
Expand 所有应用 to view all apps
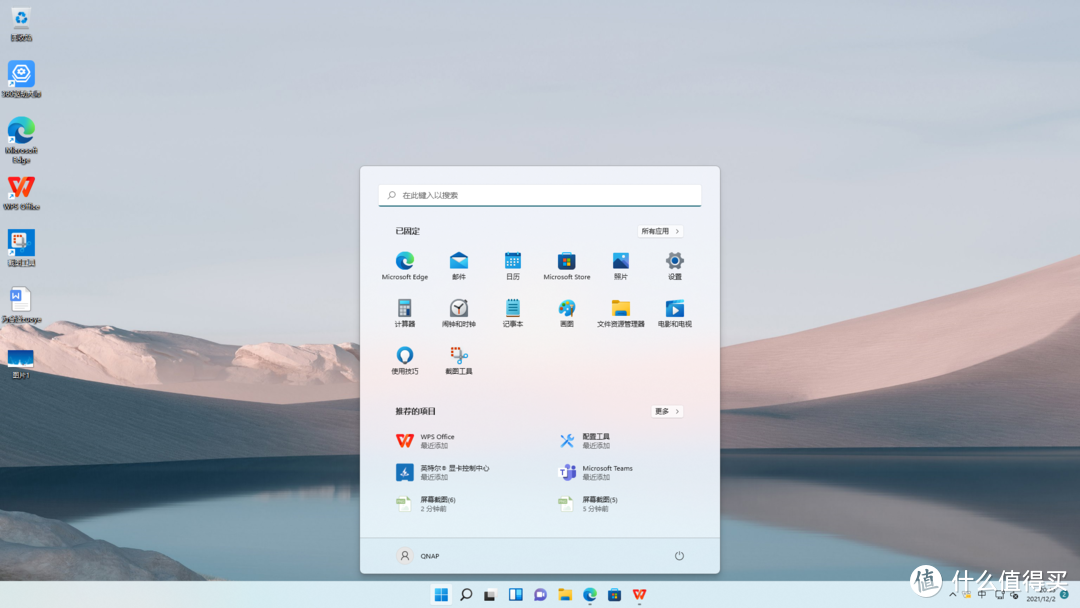(659, 230)
